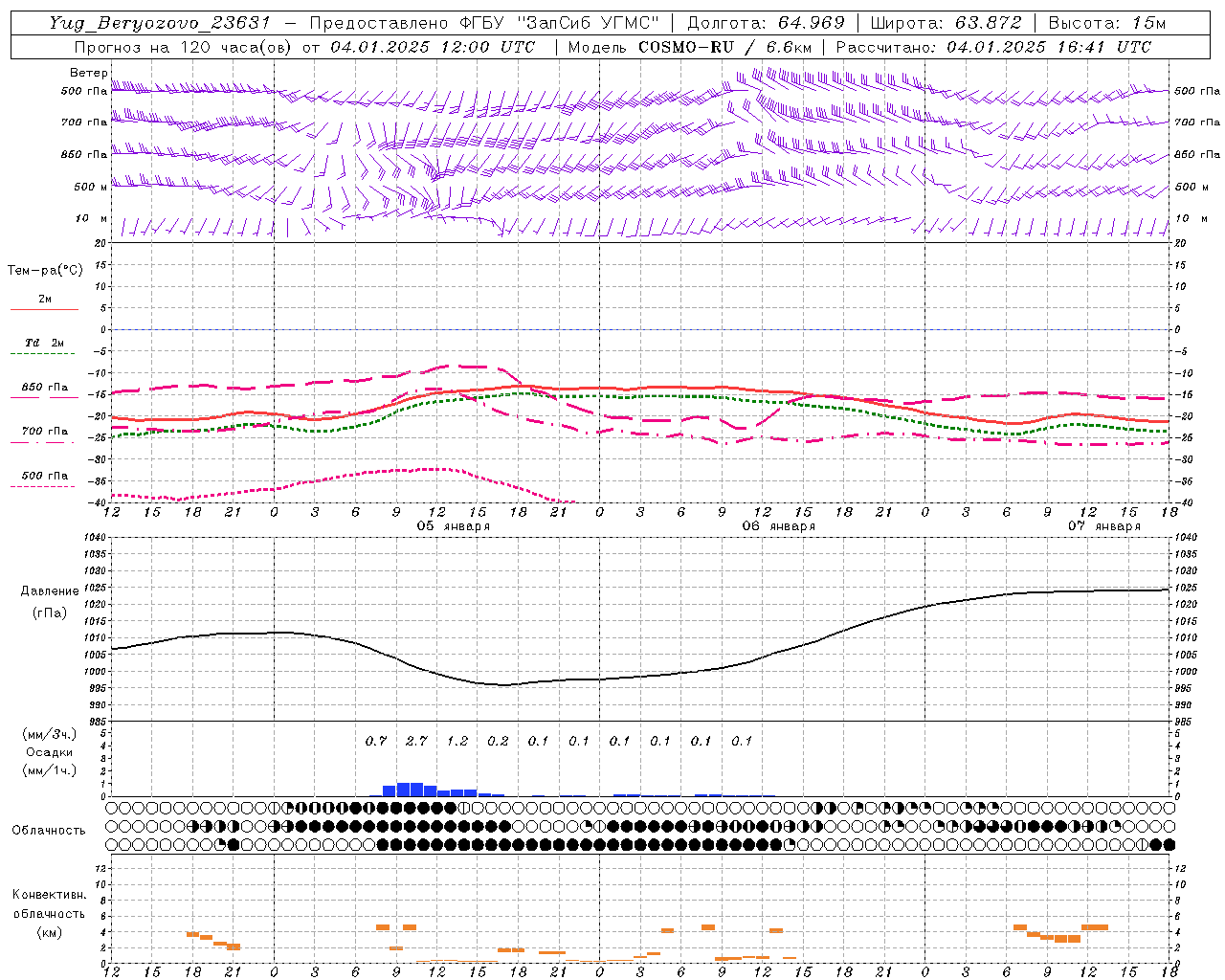
Task: Click the Конвективн. label
Action: point(49,895)
